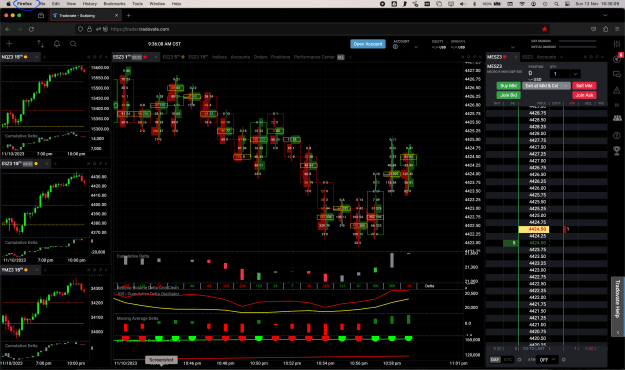This screenshot has width=625, height=370.
Task: Click the Buy Mkt button
Action: pyautogui.click(x=509, y=86)
